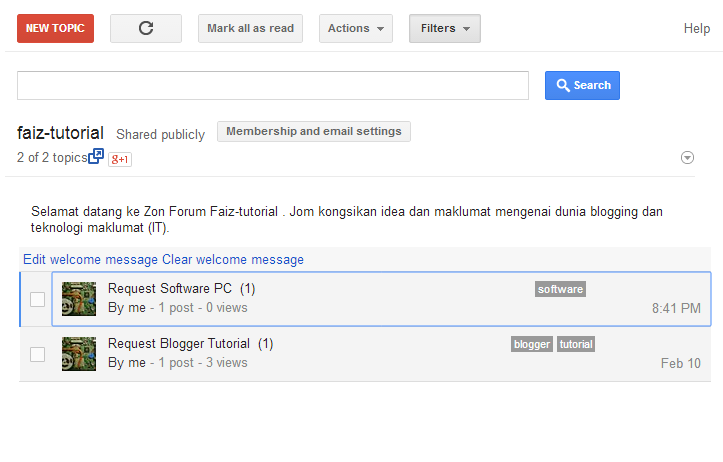Click the NEW TOPIC button
Viewport: 723px width, 462px height.
pyautogui.click(x=55, y=28)
